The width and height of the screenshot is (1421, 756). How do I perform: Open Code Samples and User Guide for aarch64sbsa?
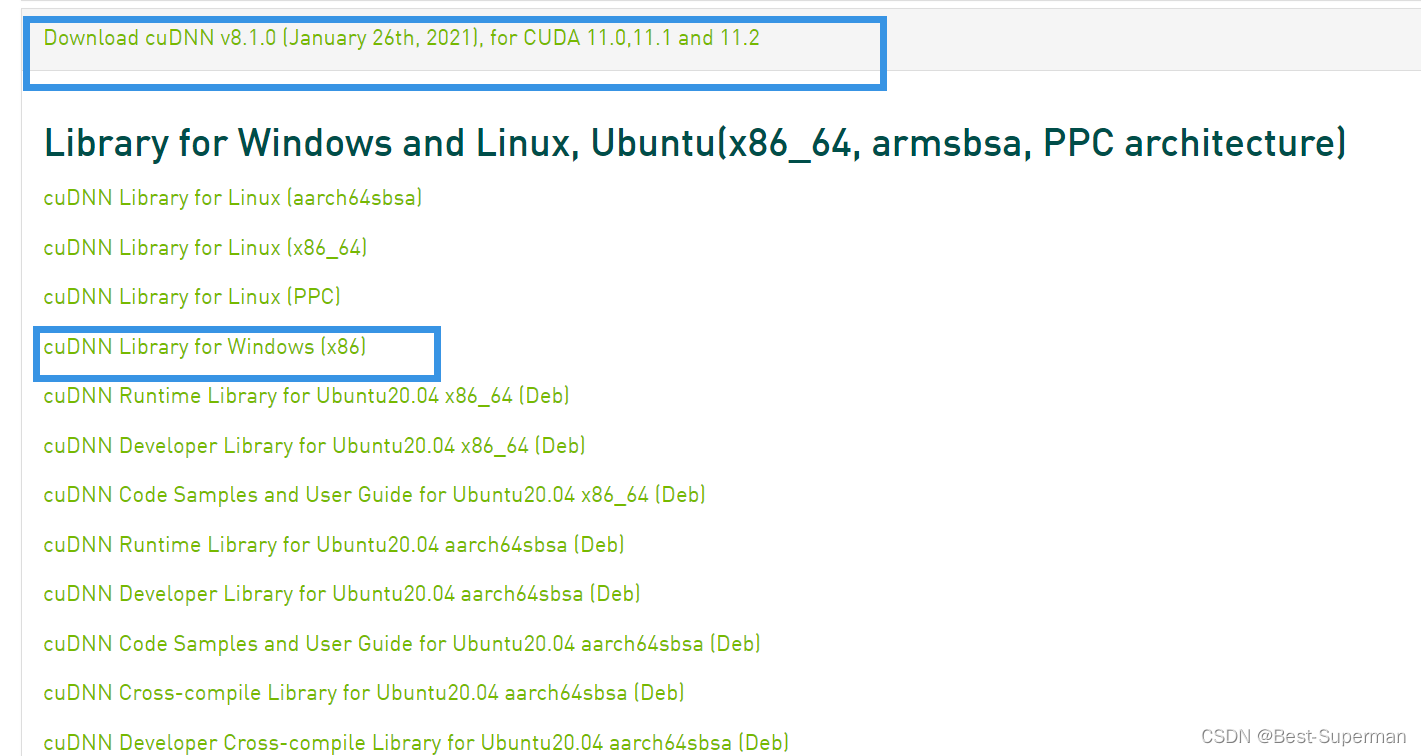[x=401, y=644]
